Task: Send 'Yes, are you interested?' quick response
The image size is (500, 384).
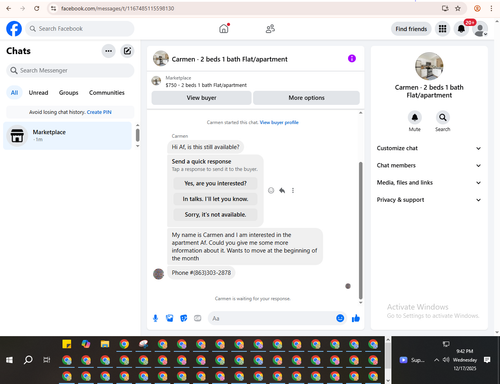Action: [215, 183]
